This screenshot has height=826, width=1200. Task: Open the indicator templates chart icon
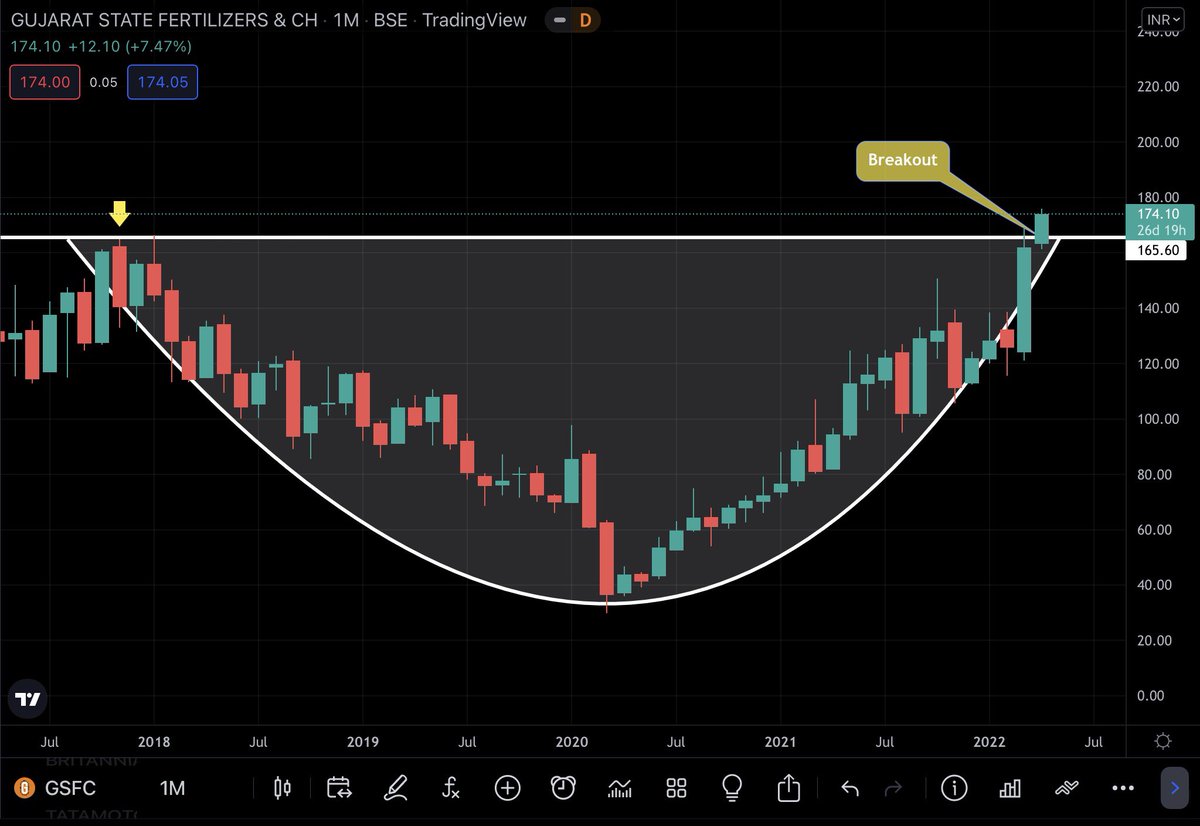(x=620, y=788)
